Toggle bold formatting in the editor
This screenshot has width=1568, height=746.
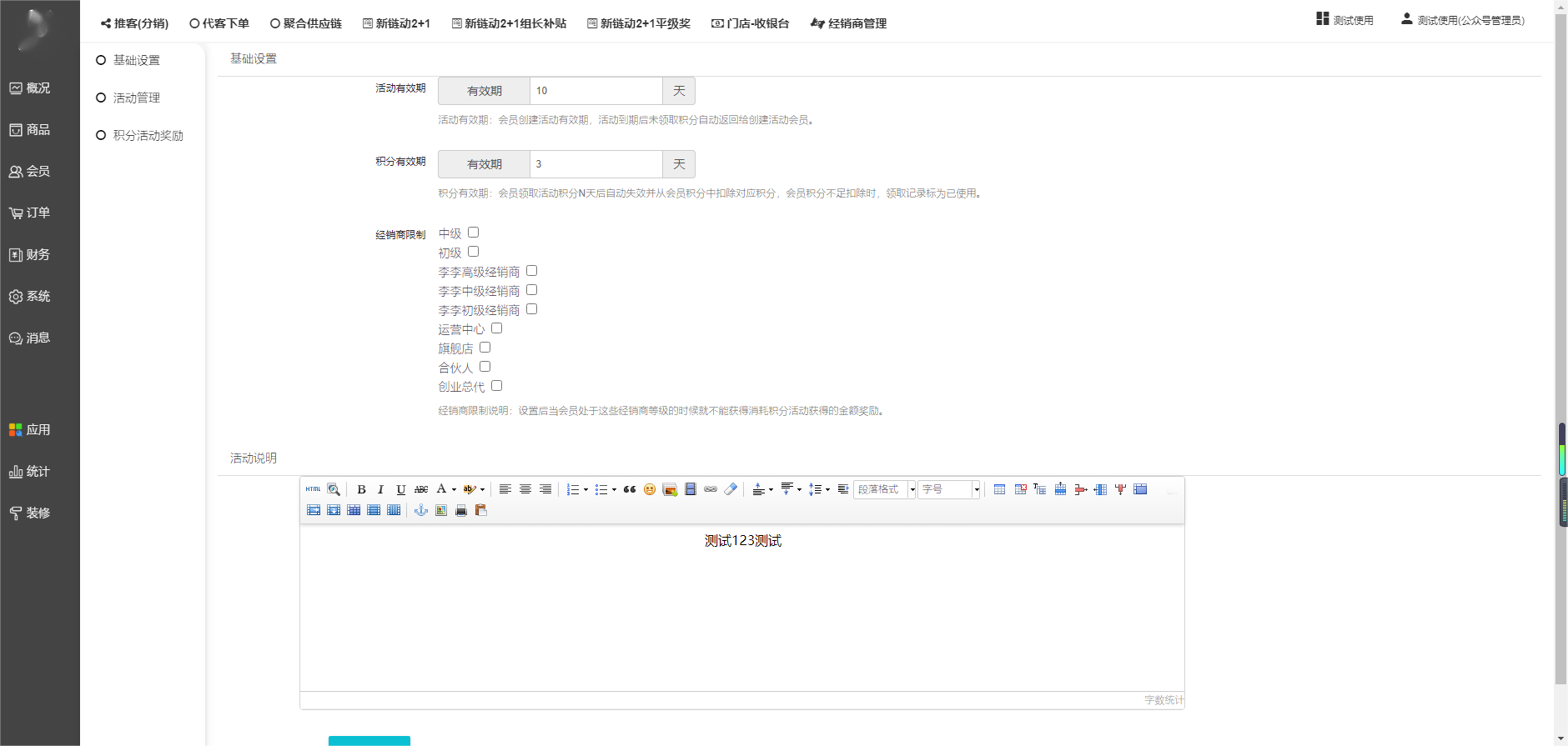[x=361, y=489]
